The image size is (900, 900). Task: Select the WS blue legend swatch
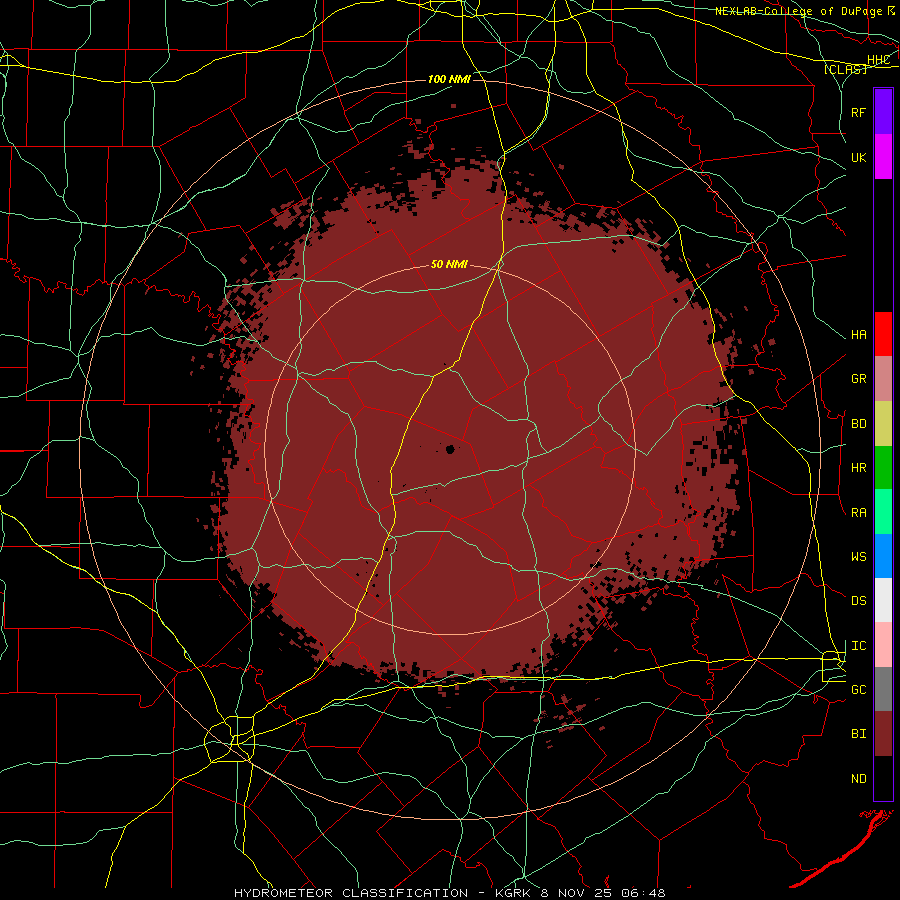pyautogui.click(x=883, y=556)
